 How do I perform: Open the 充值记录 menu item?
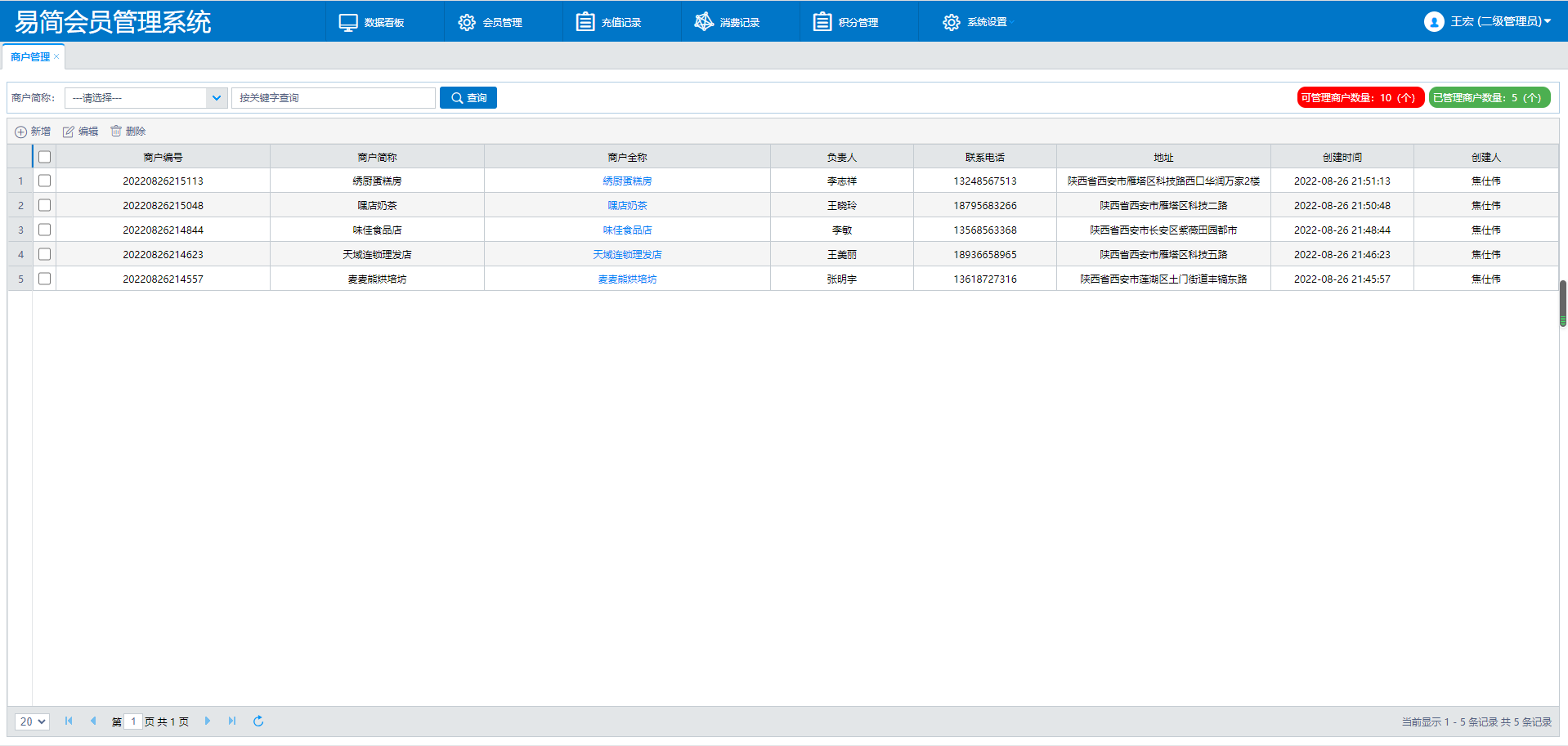point(609,22)
